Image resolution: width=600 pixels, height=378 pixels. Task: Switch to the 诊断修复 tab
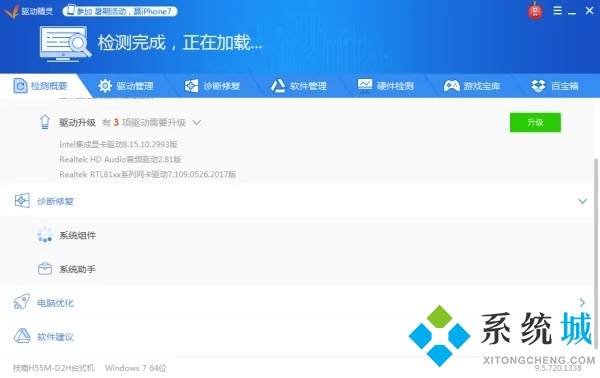click(x=212, y=86)
